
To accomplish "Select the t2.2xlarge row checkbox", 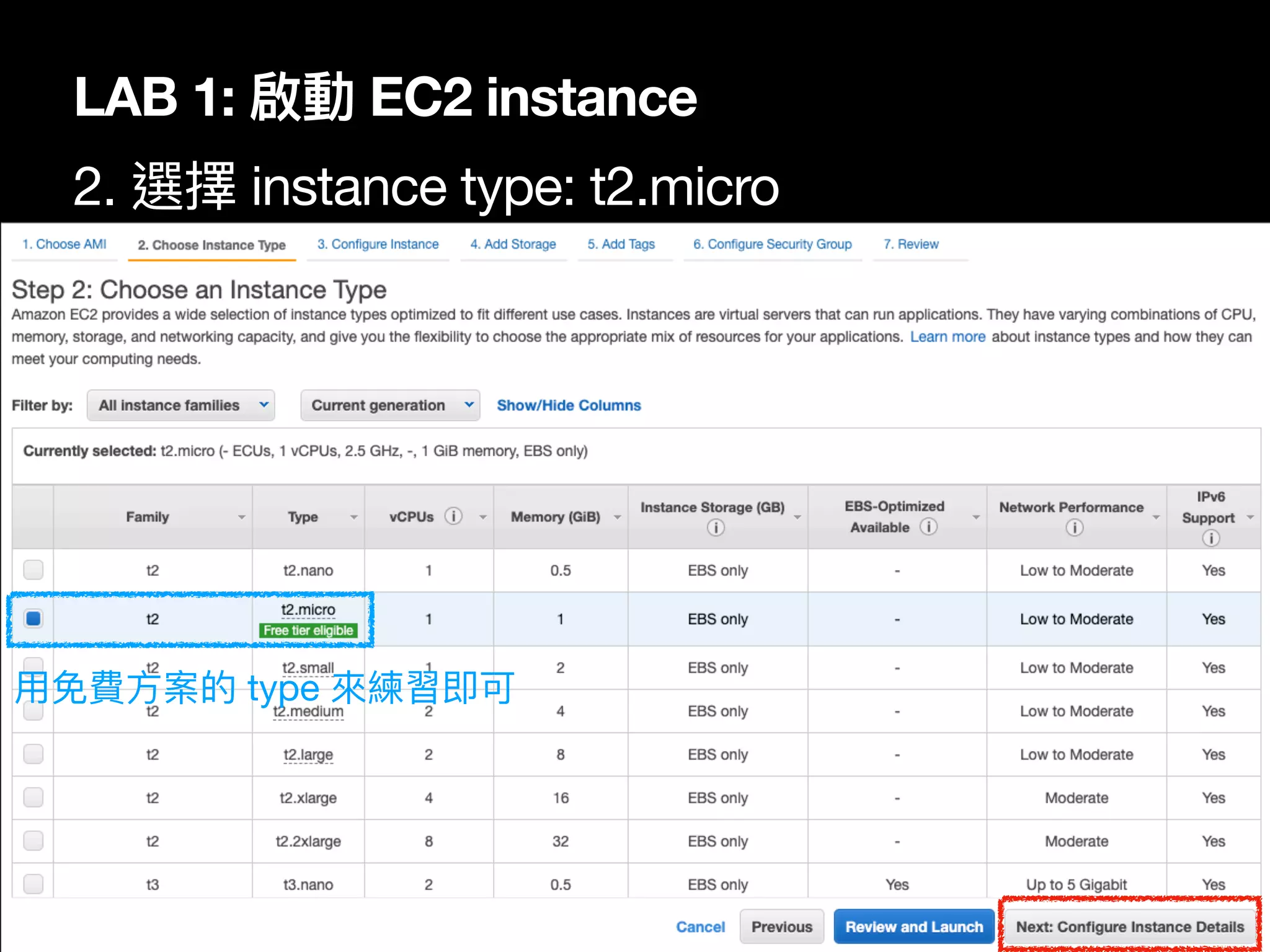I will click(33, 841).
